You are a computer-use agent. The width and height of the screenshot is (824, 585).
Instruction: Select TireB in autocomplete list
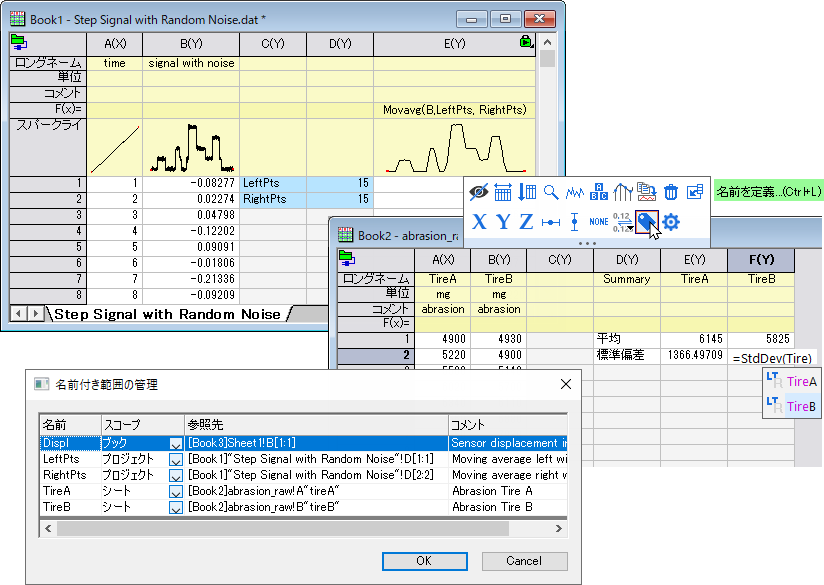[x=792, y=406]
